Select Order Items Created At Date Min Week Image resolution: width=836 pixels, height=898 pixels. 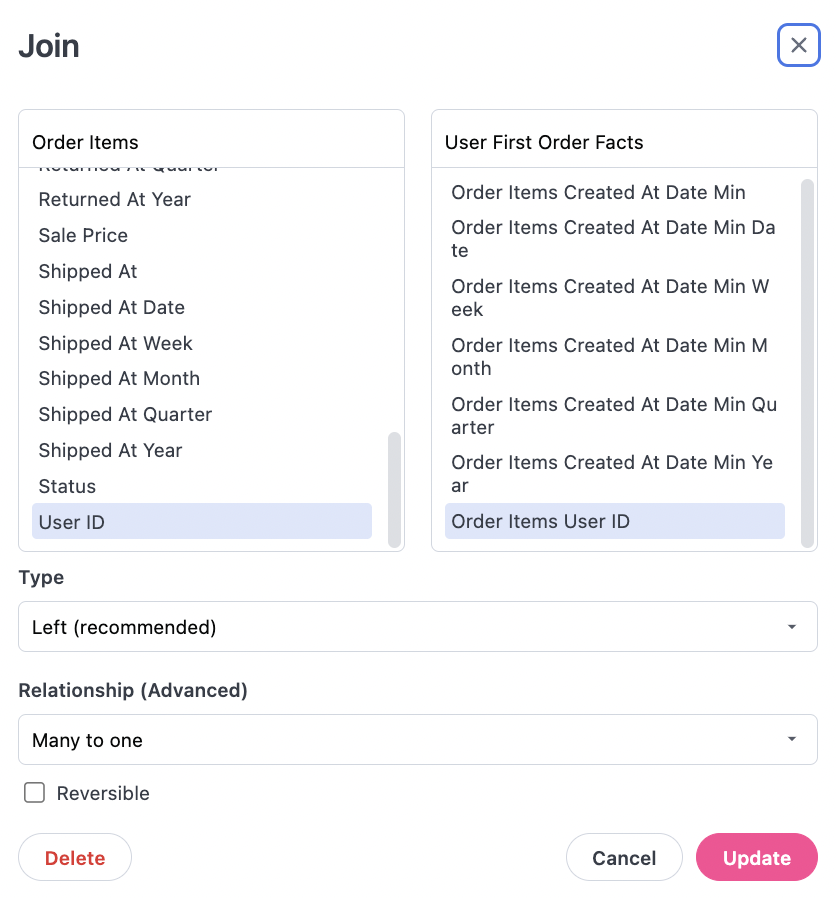click(x=610, y=298)
